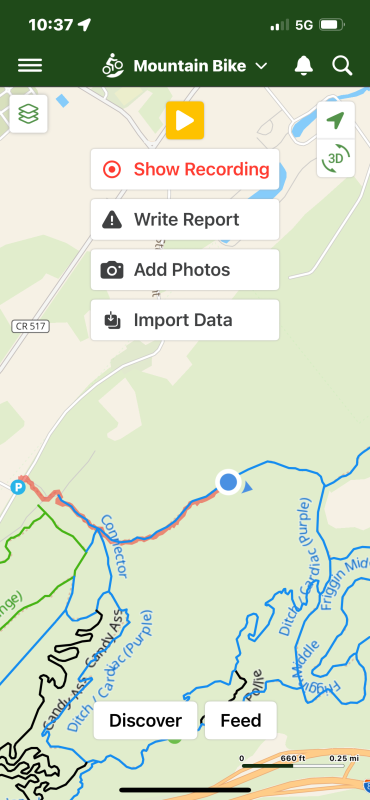Tap the search magnifier icon
Image resolution: width=370 pixels, height=800 pixels.
[342, 66]
